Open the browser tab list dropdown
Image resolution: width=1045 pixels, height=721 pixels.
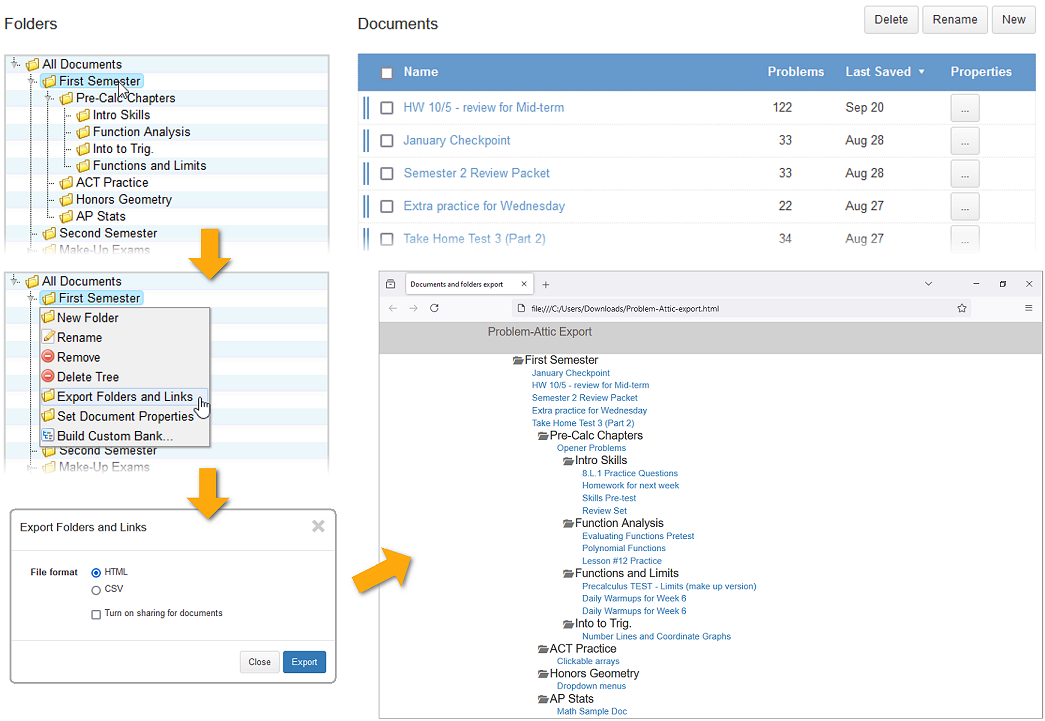coord(928,284)
